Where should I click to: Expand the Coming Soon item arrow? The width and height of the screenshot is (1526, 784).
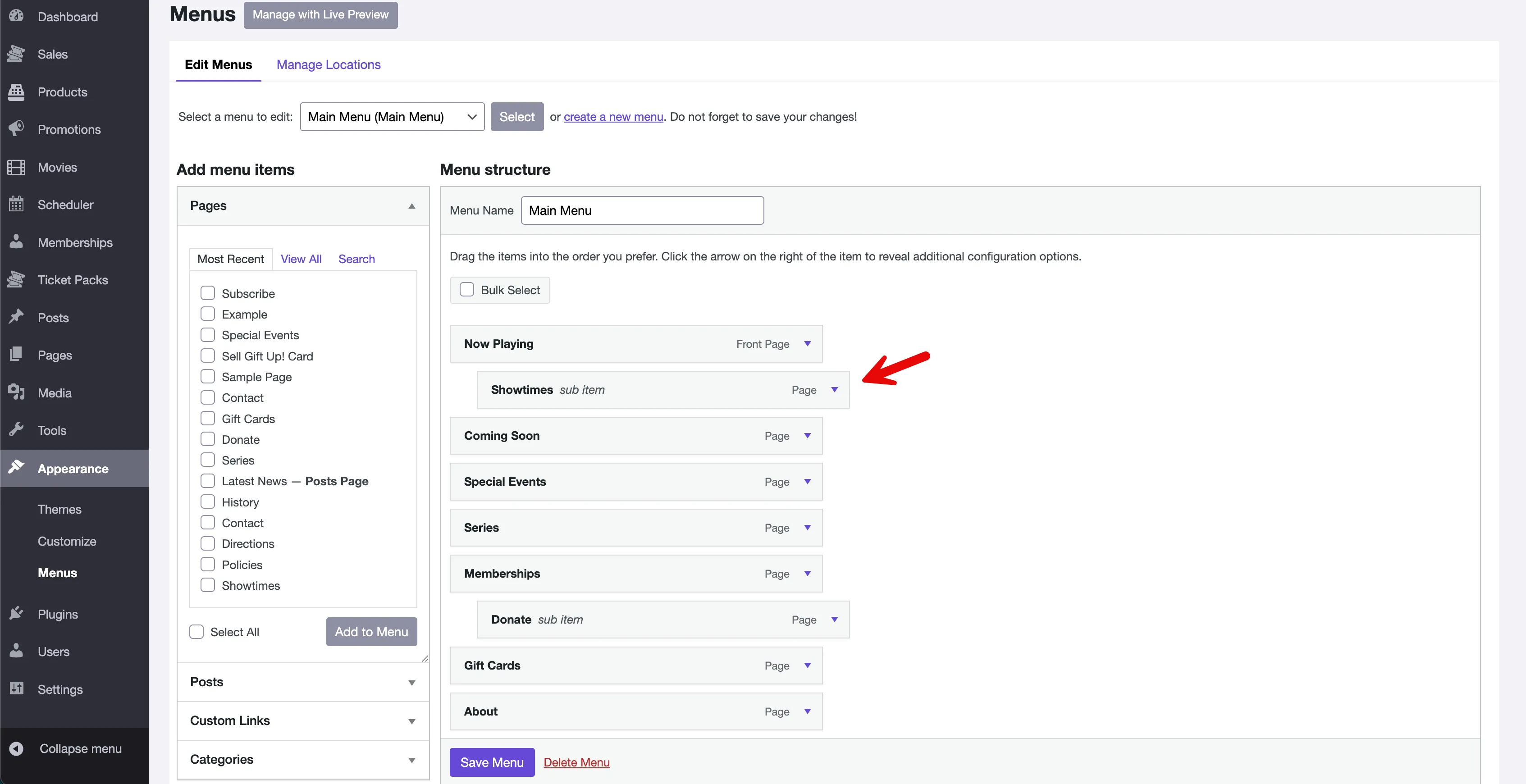(807, 435)
